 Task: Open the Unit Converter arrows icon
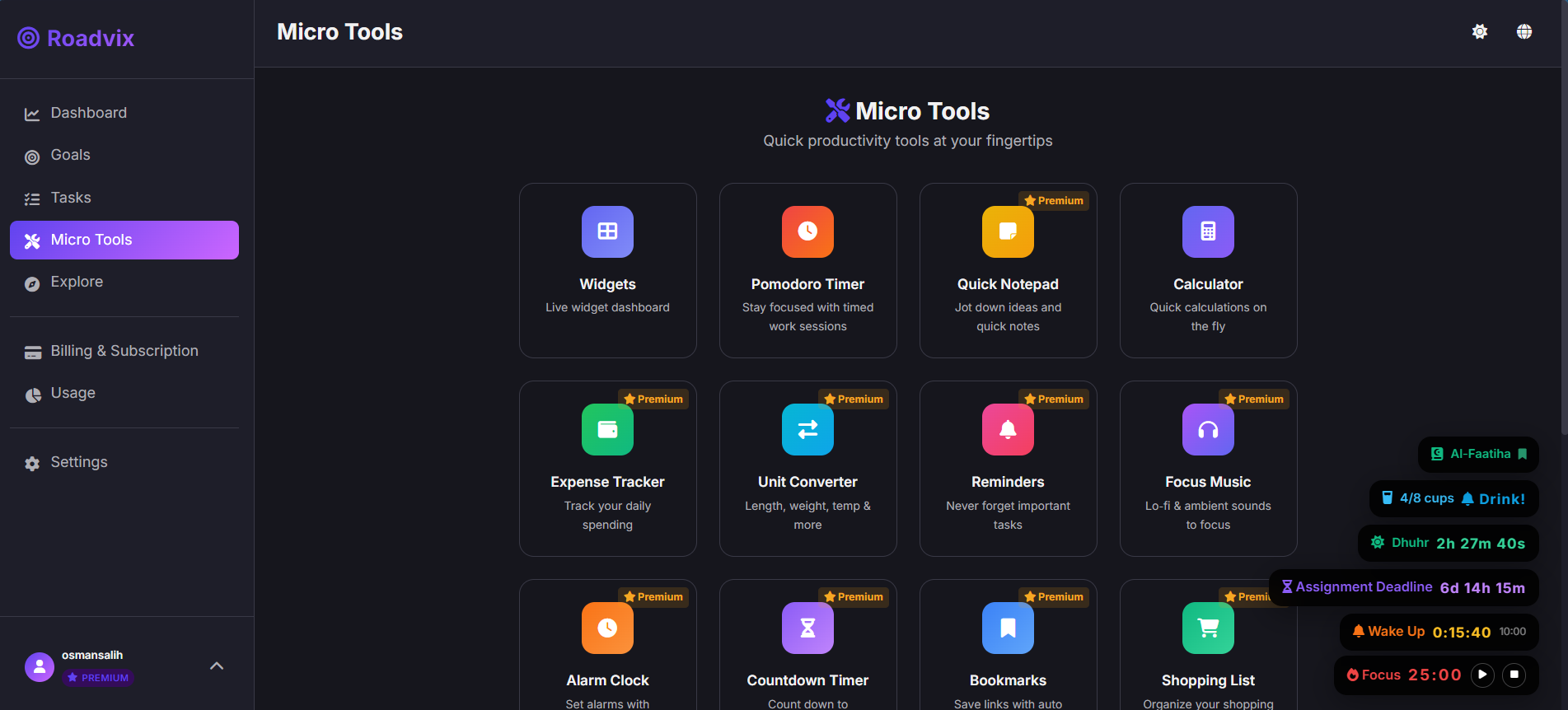(x=807, y=429)
